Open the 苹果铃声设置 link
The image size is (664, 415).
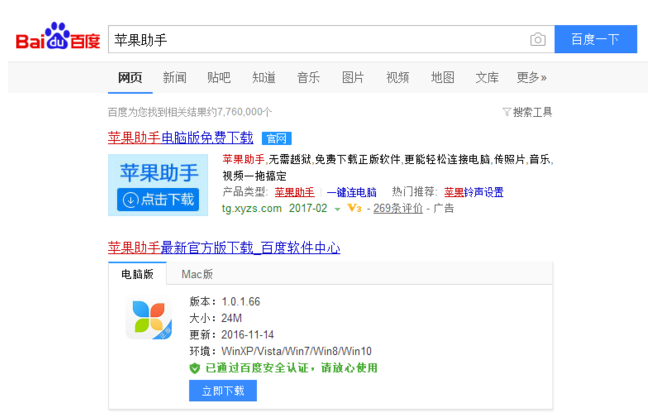[473, 192]
